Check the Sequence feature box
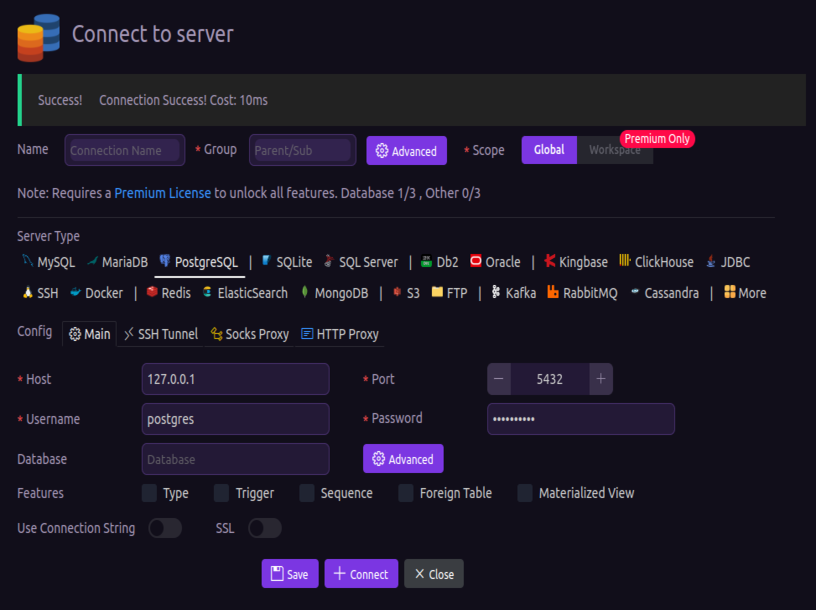 click(307, 493)
